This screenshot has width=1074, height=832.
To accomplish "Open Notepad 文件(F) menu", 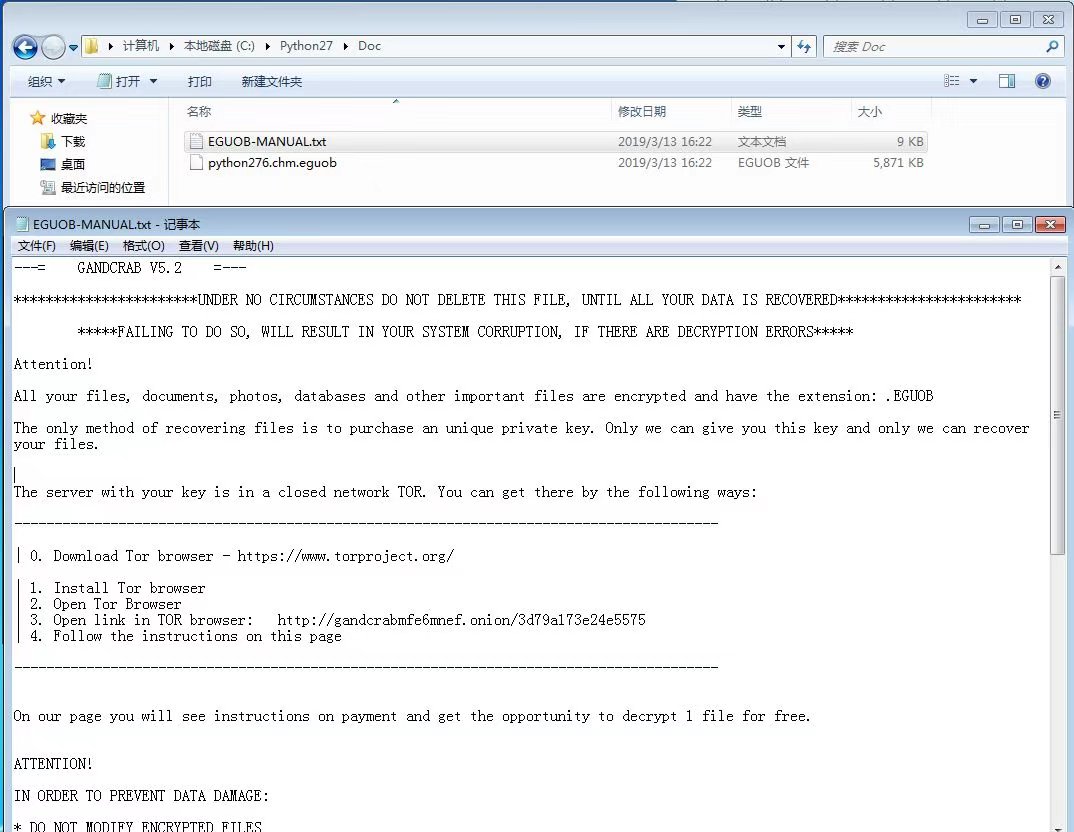I will pyautogui.click(x=36, y=246).
